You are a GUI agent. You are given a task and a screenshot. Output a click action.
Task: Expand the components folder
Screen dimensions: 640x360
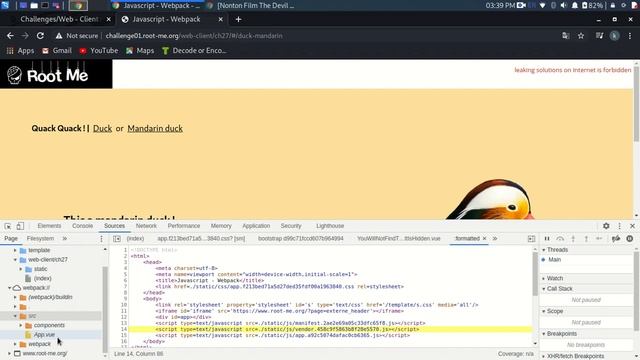pyautogui.click(x=21, y=325)
